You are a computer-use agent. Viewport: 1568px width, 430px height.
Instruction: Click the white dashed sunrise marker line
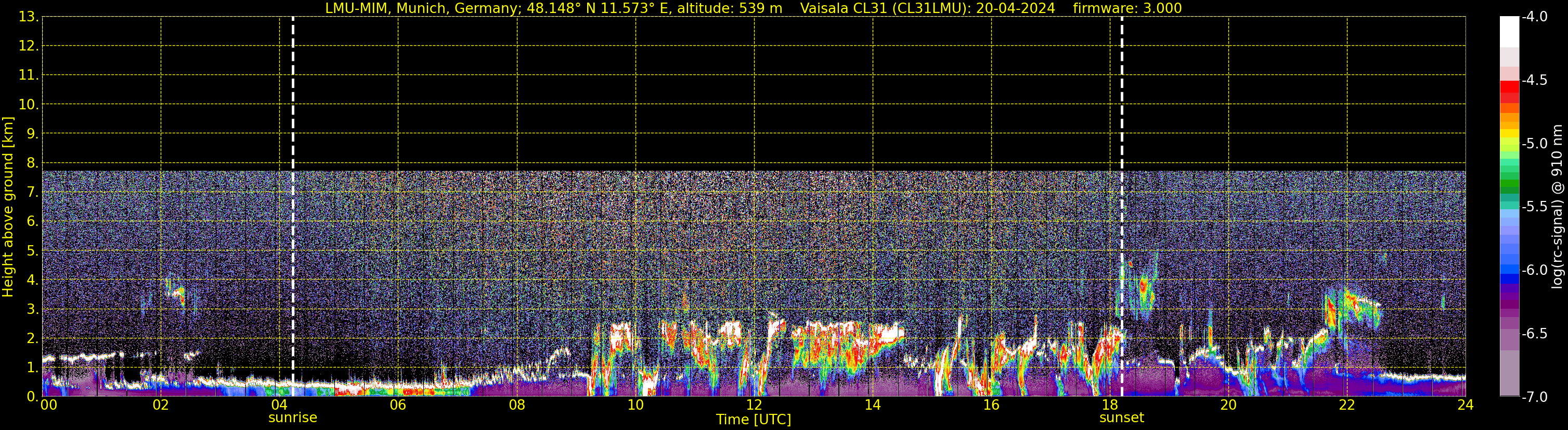293,207
